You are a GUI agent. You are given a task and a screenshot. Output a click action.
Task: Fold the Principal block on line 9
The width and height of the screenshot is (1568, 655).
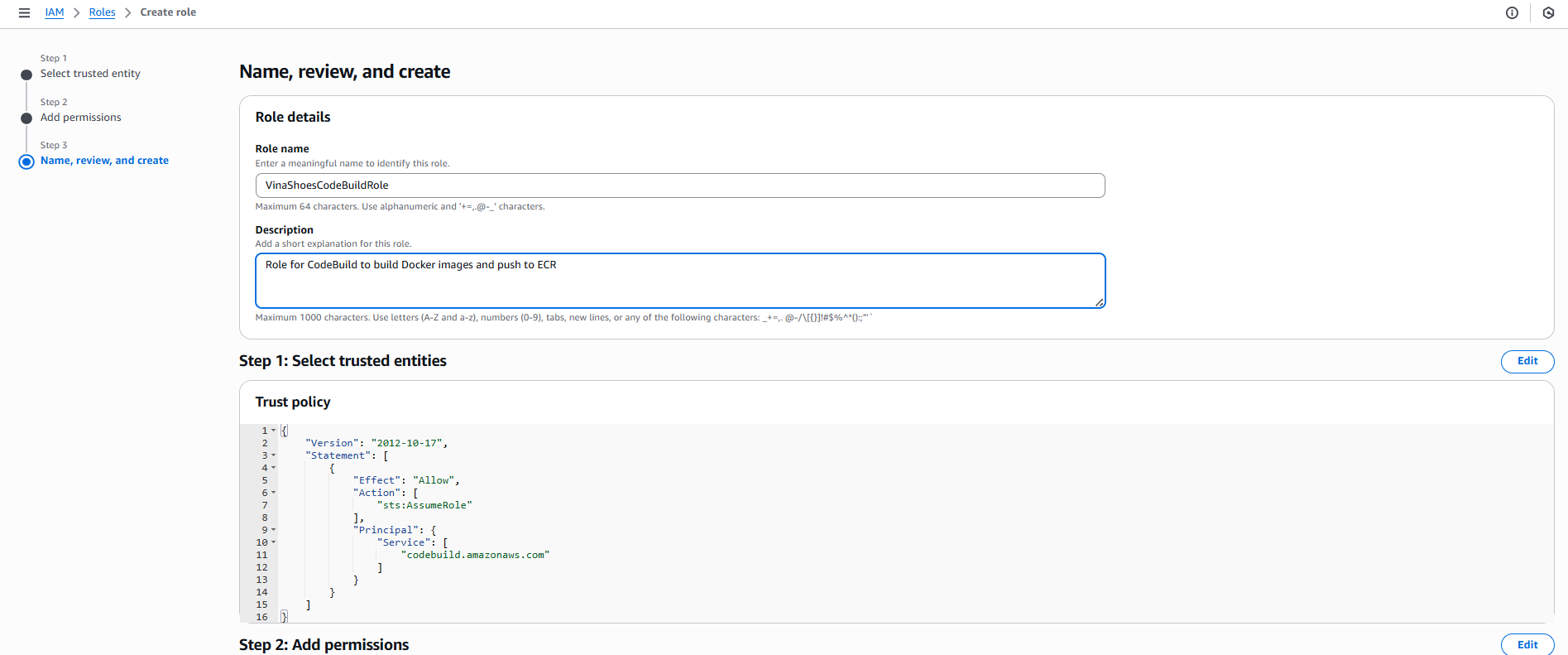click(x=274, y=530)
